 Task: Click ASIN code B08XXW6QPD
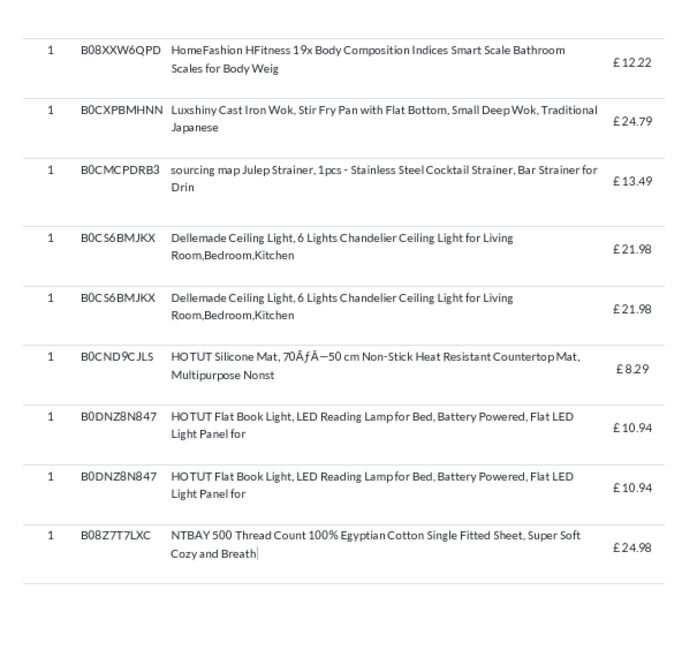(x=120, y=50)
